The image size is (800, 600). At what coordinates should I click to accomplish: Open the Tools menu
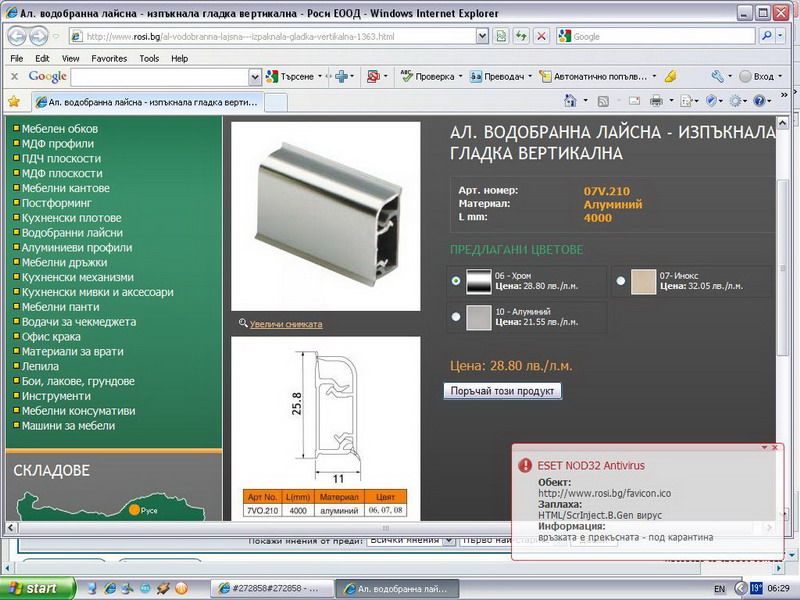tap(149, 58)
